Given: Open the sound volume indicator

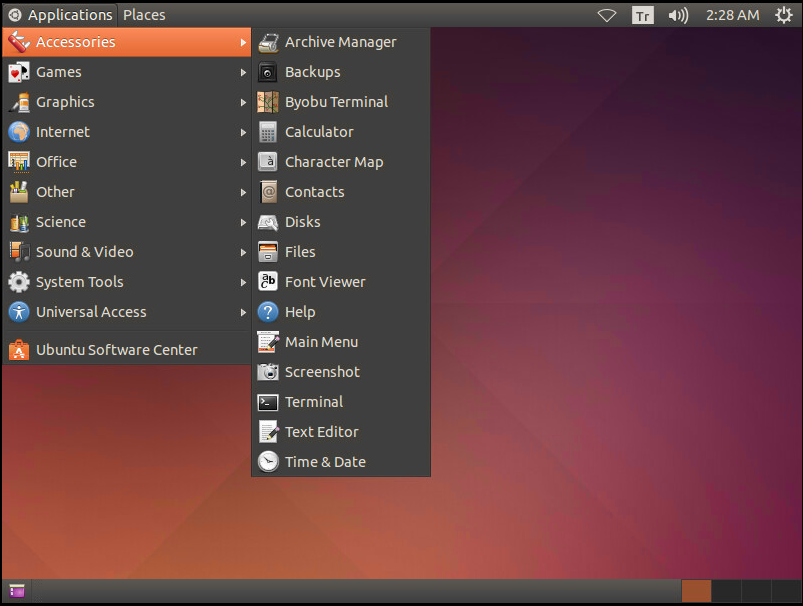Looking at the screenshot, I should pos(678,15).
